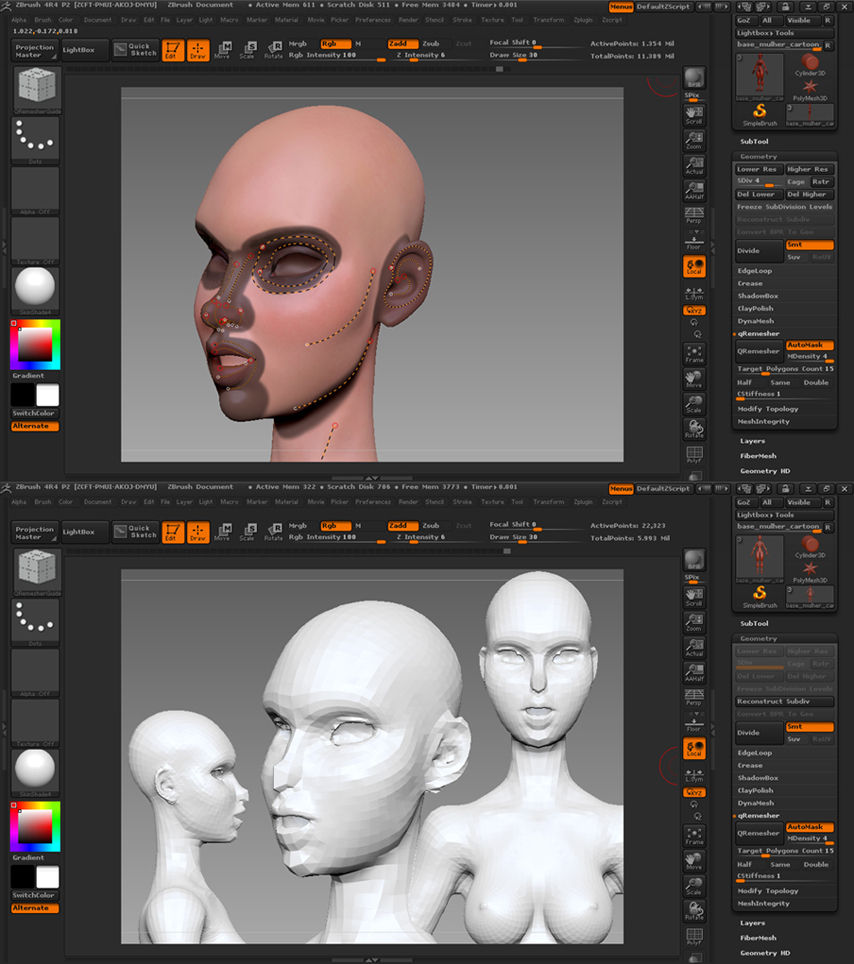Image resolution: width=854 pixels, height=964 pixels.
Task: Toggle Local transformations in top window
Action: 694,267
